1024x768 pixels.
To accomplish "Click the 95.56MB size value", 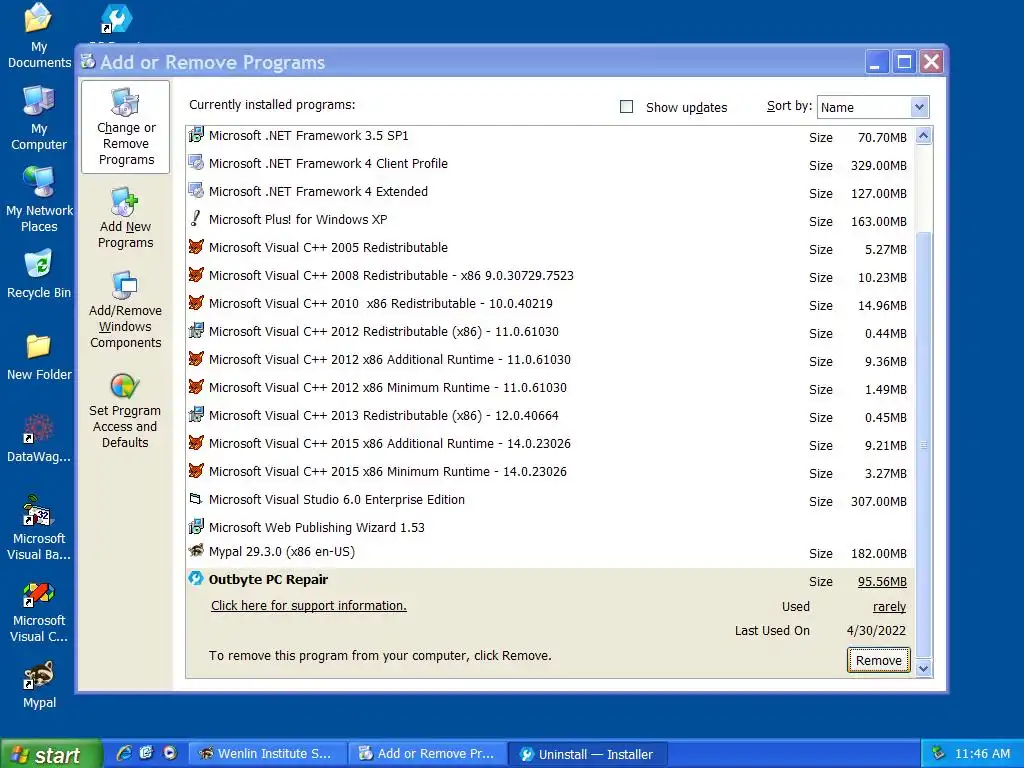I will 882,582.
